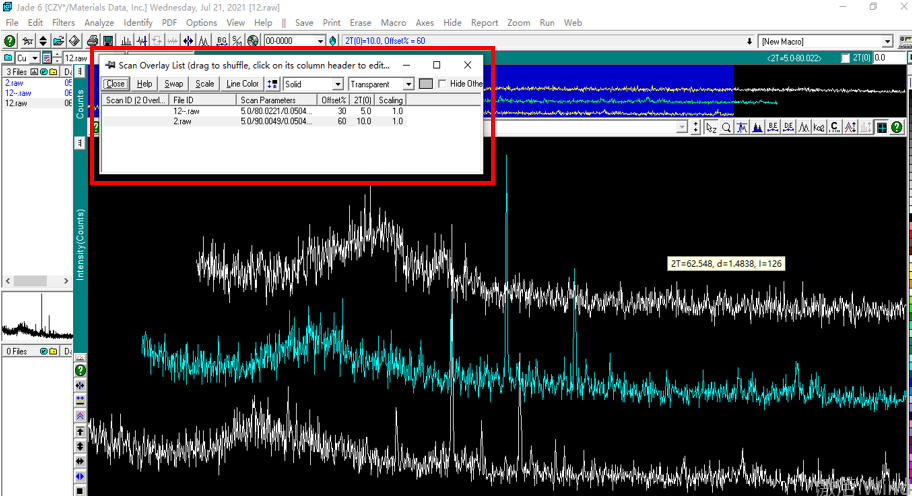Toggle the Hide Others checkbox
The image size is (912, 496).
443,84
